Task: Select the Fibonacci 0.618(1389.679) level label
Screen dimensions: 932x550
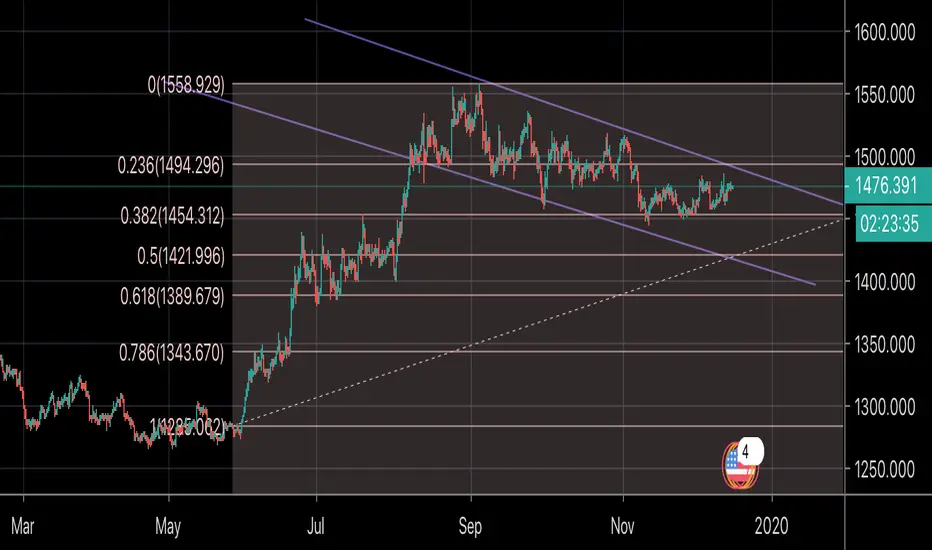Action: coord(172,296)
